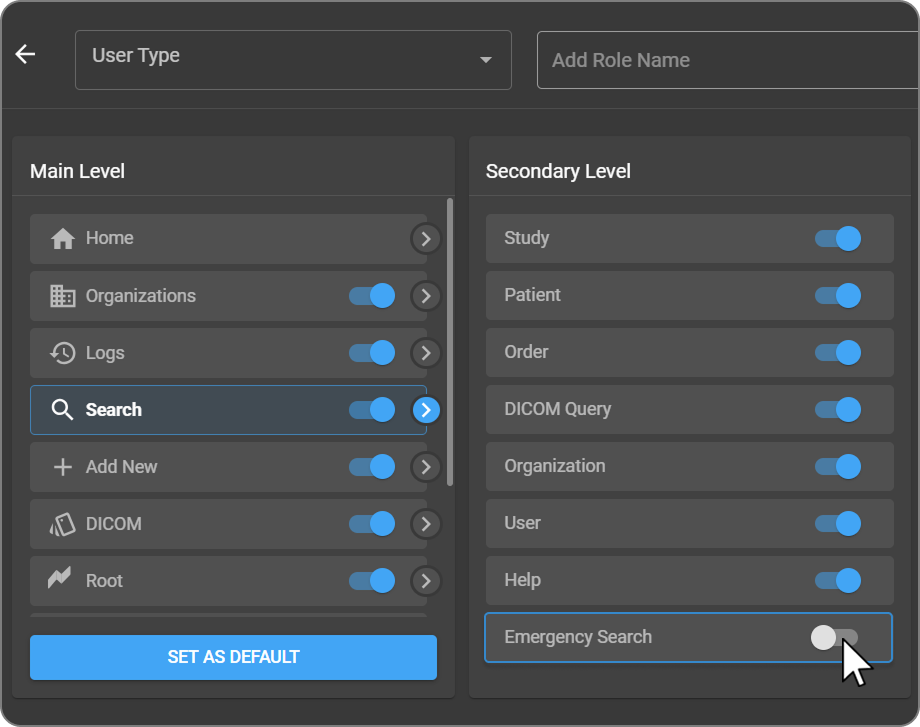The height and width of the screenshot is (727, 920).
Task: Click the Root chart icon
Action: click(60, 577)
